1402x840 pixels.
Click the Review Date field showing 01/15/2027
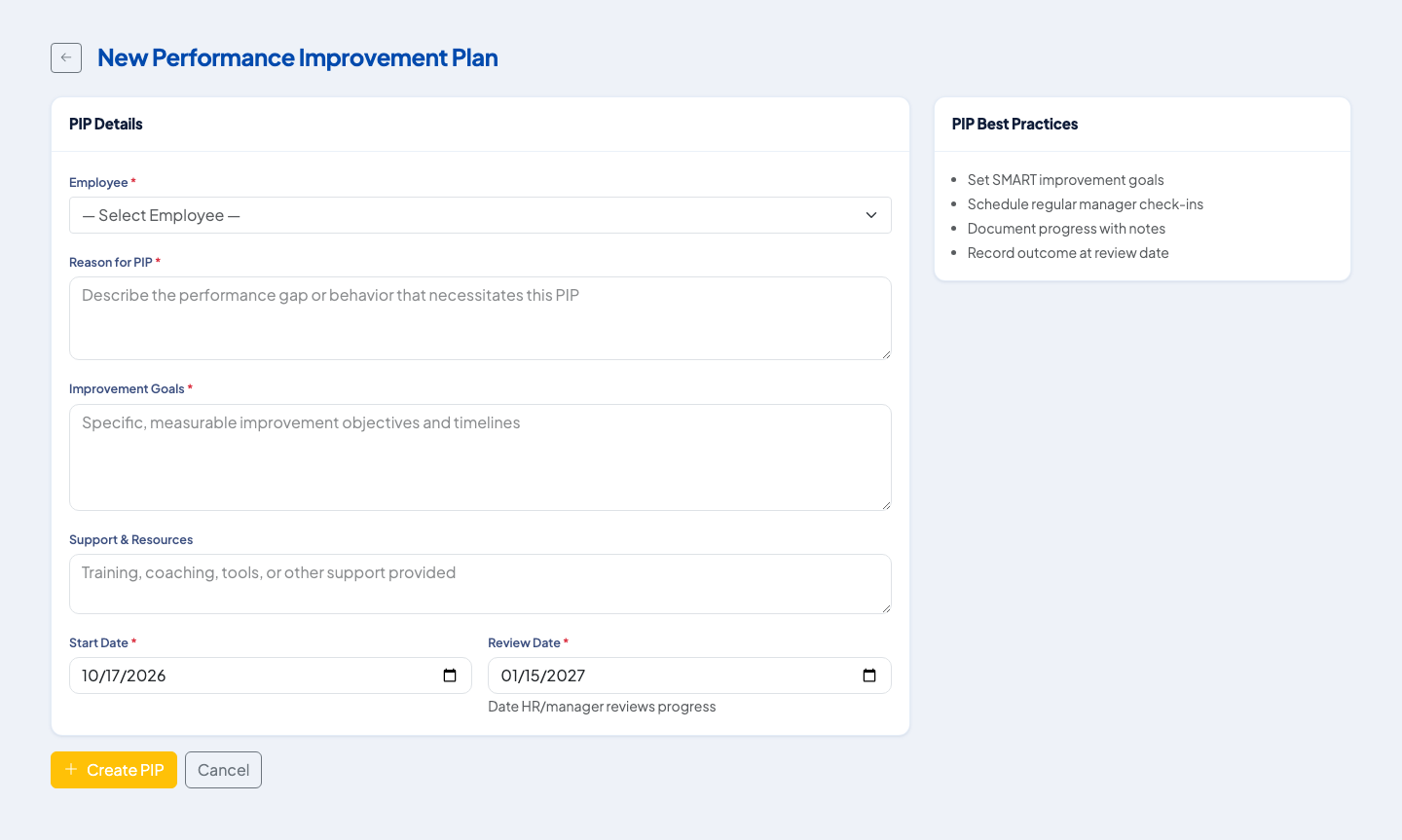pyautogui.click(x=689, y=676)
